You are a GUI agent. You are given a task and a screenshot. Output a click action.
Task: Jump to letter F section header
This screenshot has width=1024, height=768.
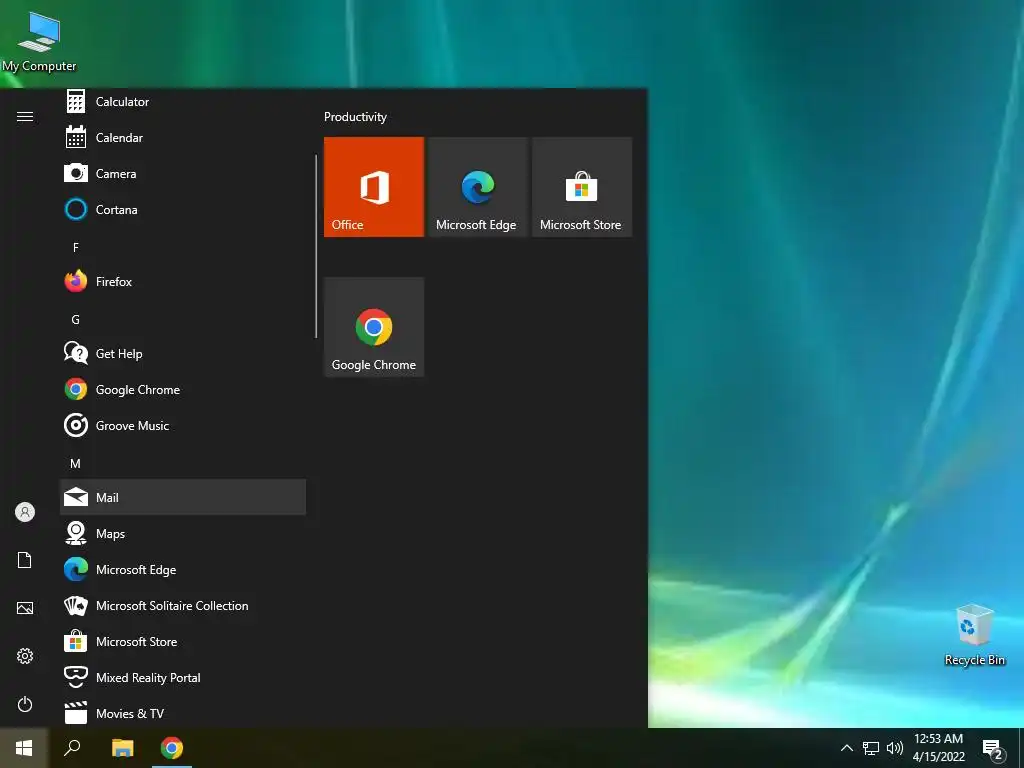[x=76, y=248]
